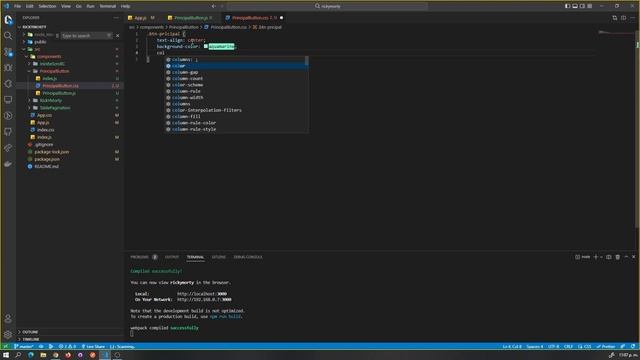Open the localhost:3000 link in terminal
Image resolution: width=640 pixels, height=360 pixels.
click(x=202, y=294)
